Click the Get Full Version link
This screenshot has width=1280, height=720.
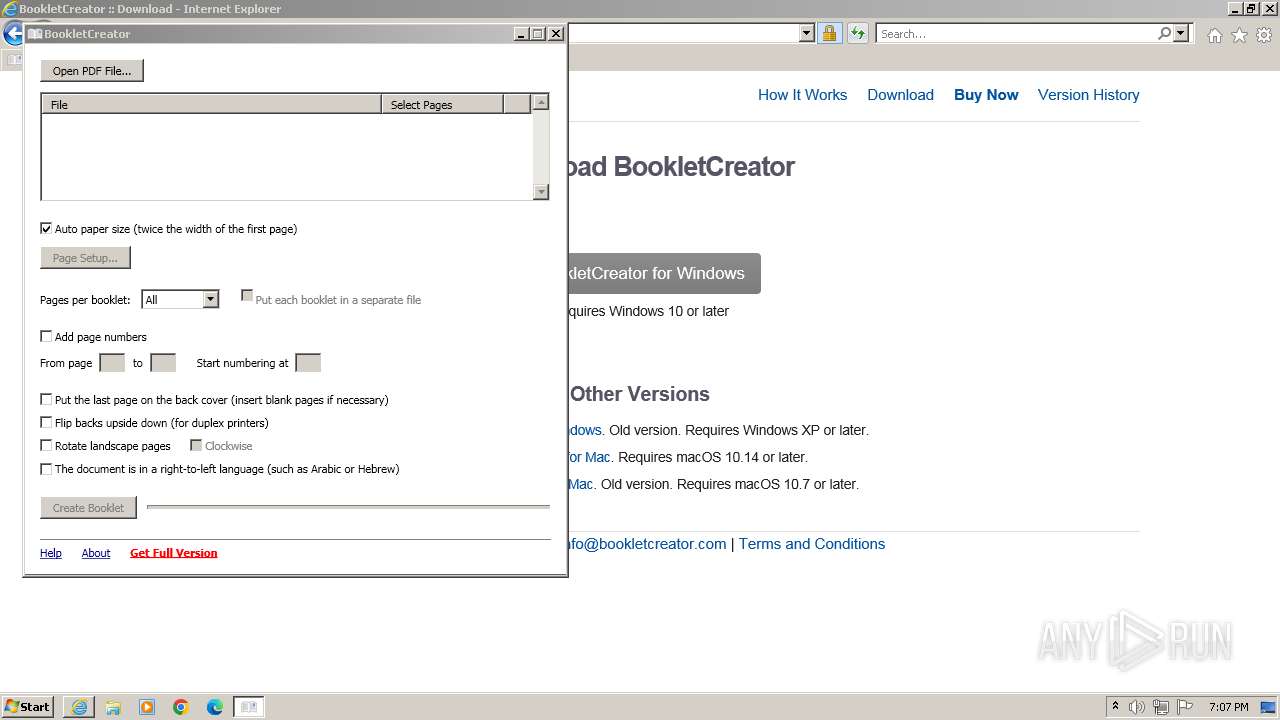(174, 553)
